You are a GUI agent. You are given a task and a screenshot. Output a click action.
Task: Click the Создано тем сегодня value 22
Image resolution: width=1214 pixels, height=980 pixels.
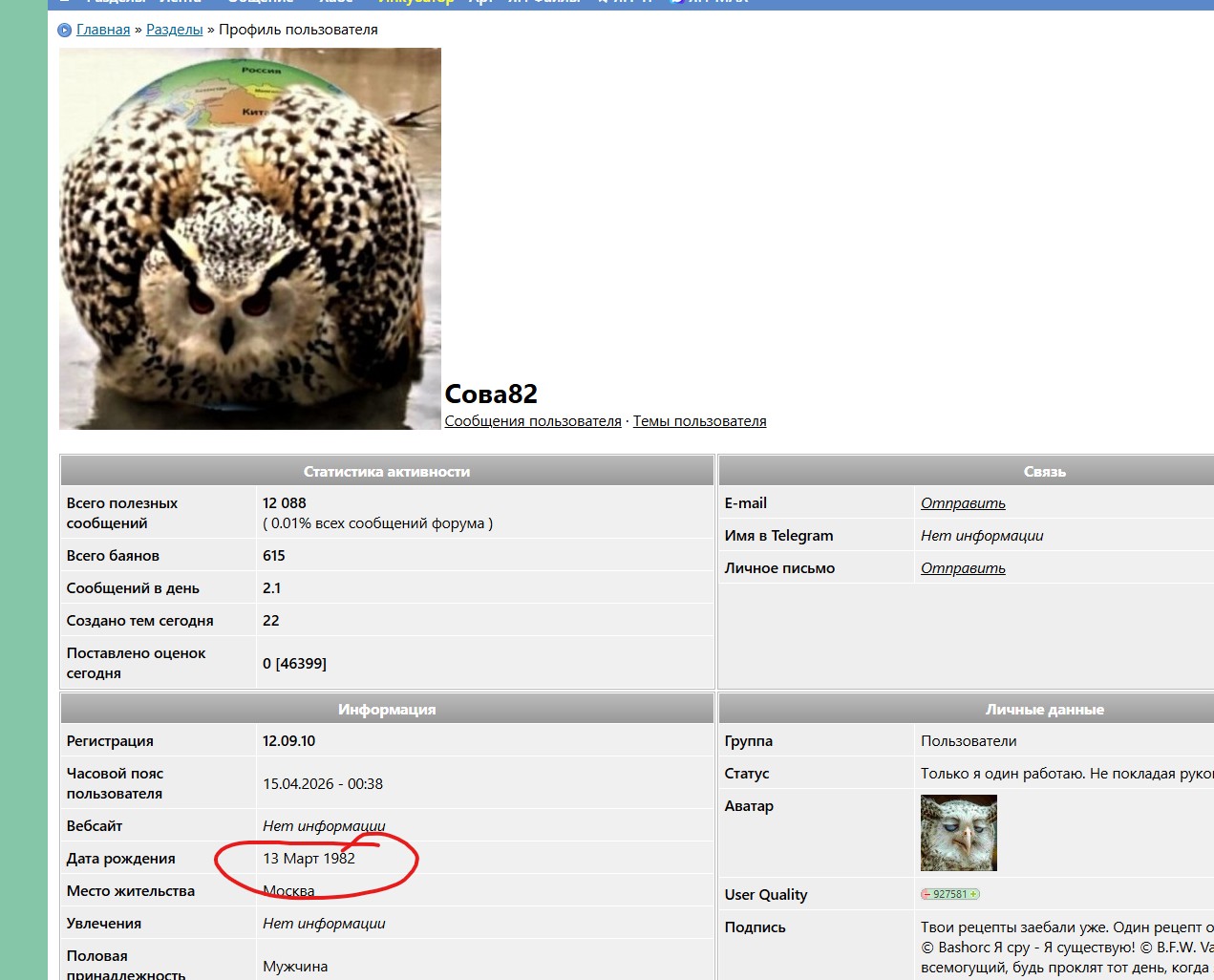coord(271,621)
